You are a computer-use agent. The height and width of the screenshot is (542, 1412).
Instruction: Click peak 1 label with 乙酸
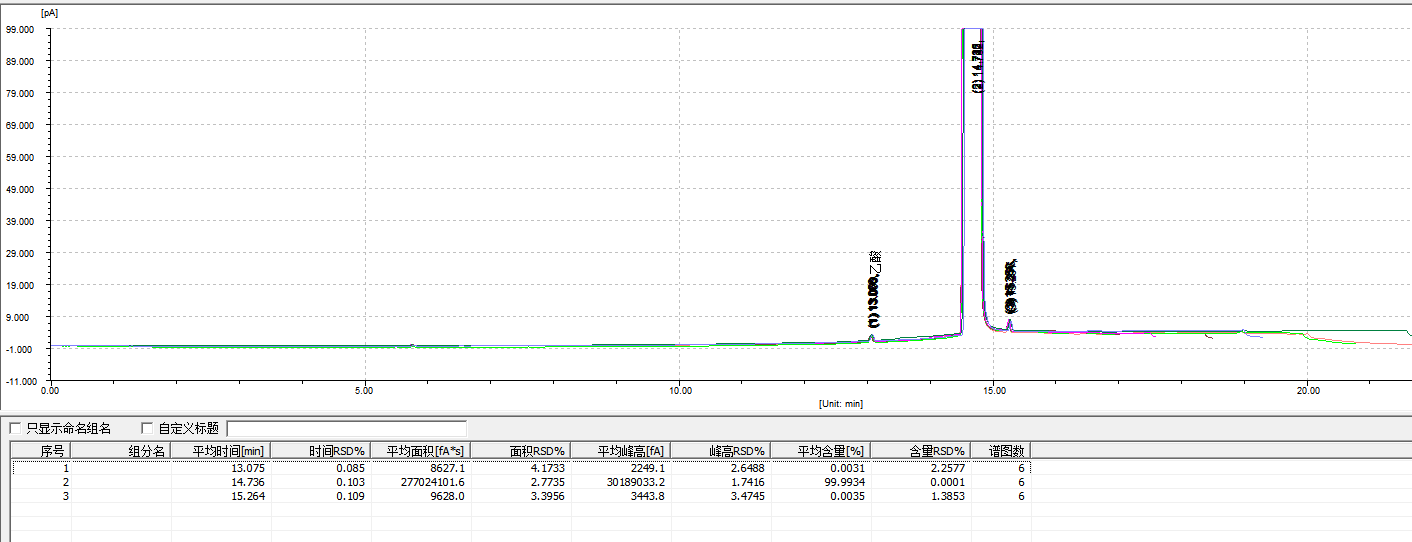click(875, 290)
